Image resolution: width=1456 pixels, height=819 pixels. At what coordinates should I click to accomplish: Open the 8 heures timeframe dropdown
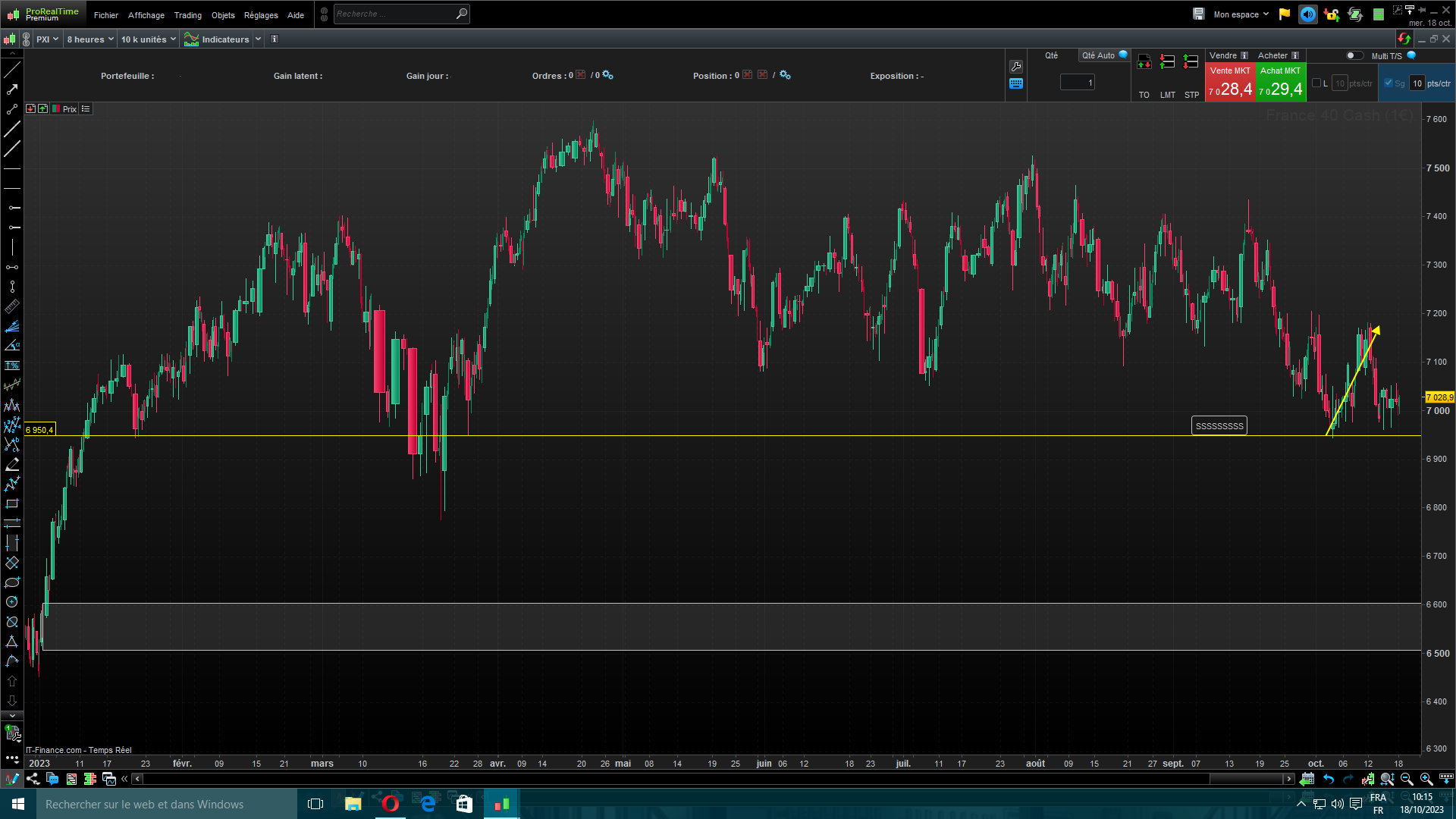[x=89, y=39]
